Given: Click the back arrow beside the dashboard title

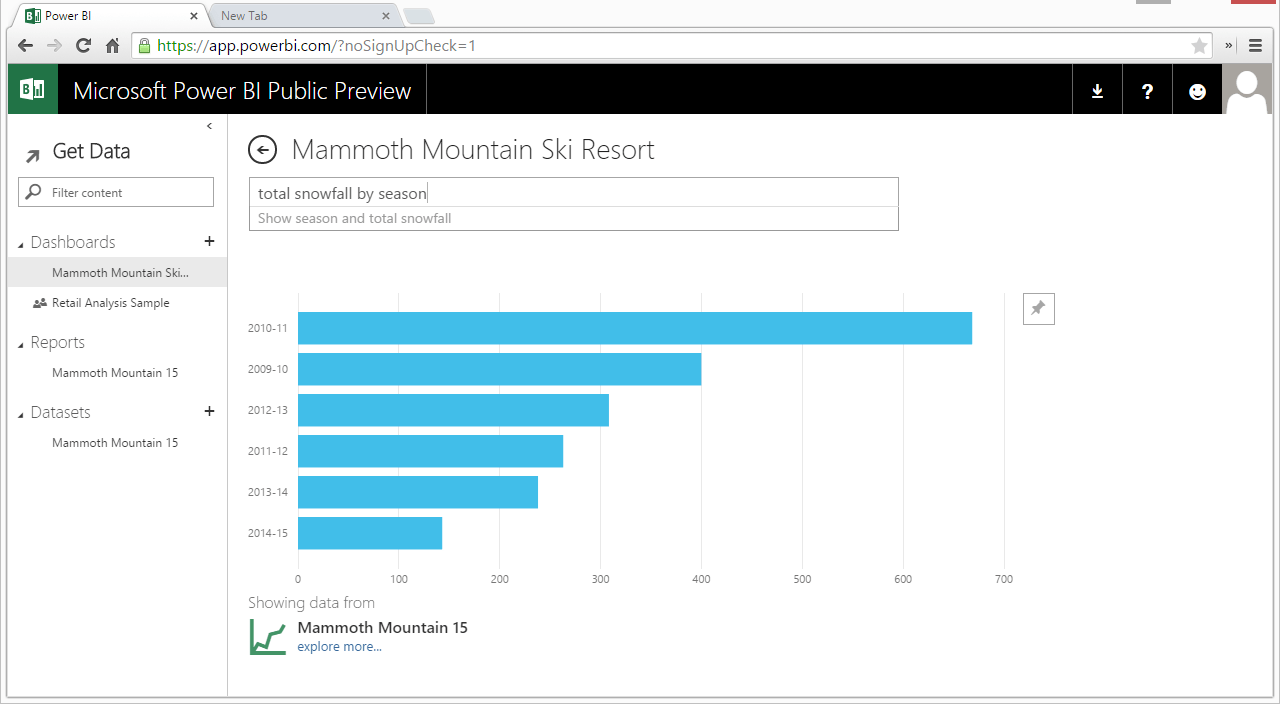Looking at the screenshot, I should click(262, 150).
